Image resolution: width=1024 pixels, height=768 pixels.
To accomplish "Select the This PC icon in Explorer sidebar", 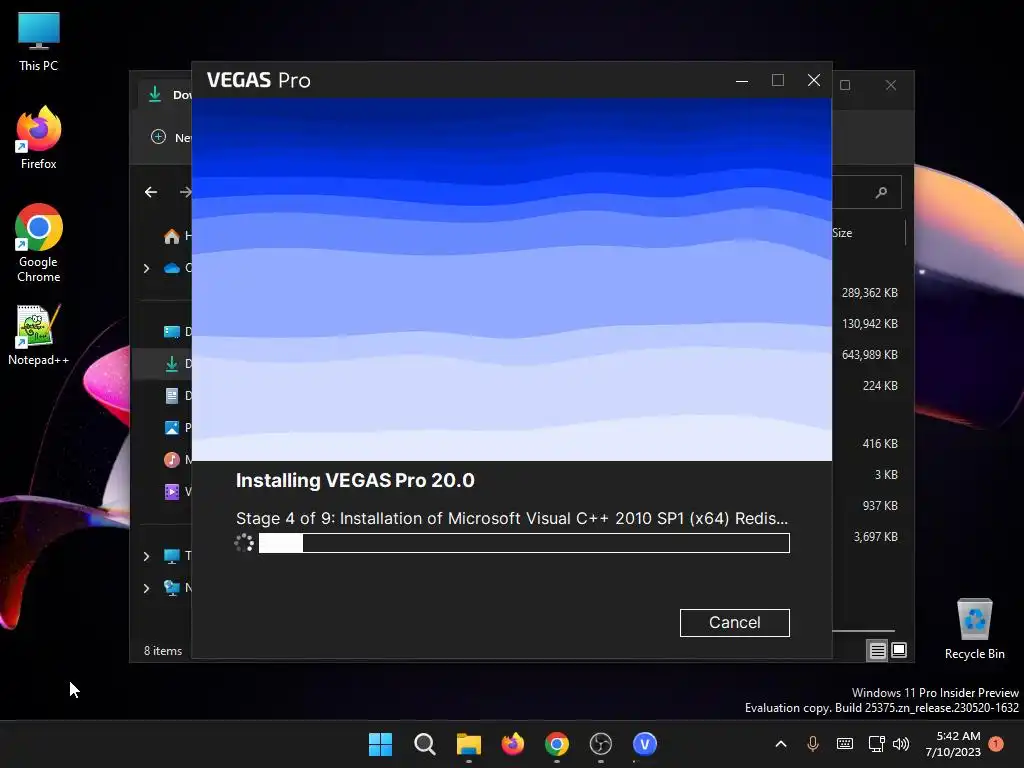I will (172, 556).
